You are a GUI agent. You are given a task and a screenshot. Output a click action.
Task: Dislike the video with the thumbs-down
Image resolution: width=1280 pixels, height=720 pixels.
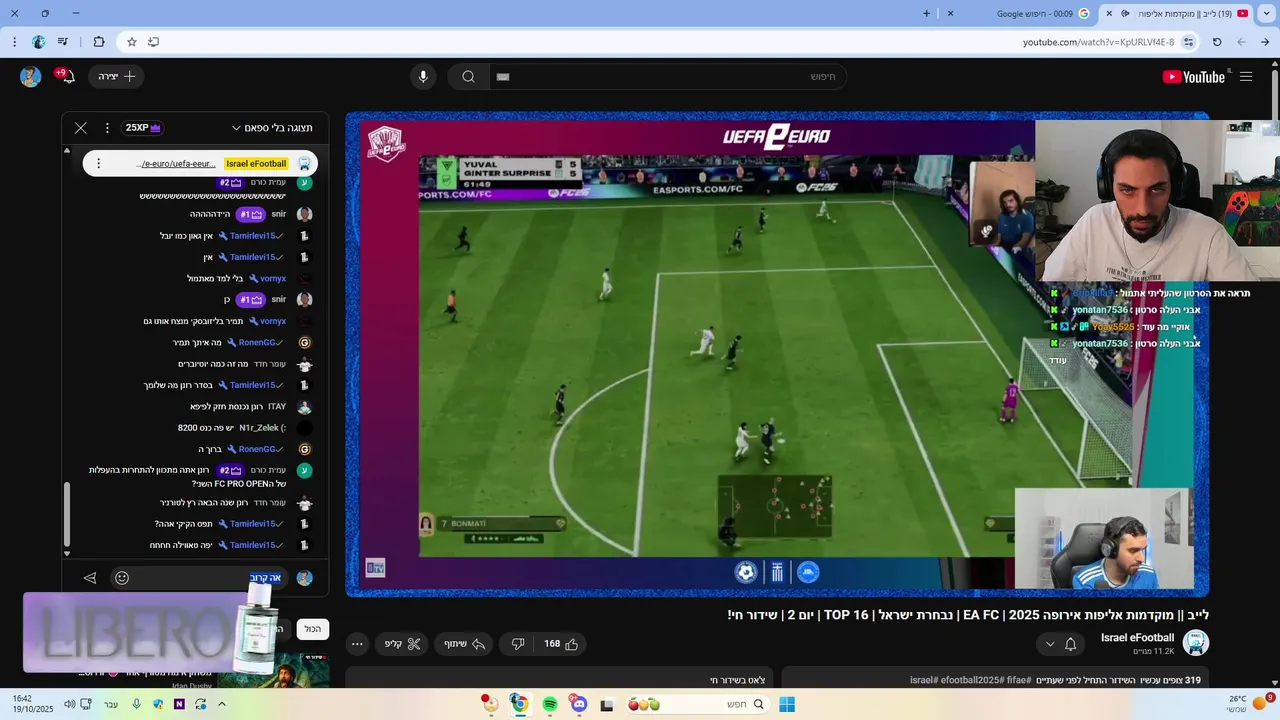(518, 644)
